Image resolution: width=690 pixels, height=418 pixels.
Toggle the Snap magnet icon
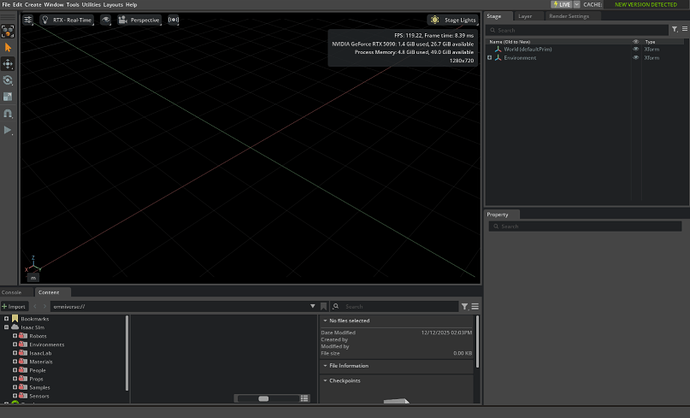pos(8,114)
